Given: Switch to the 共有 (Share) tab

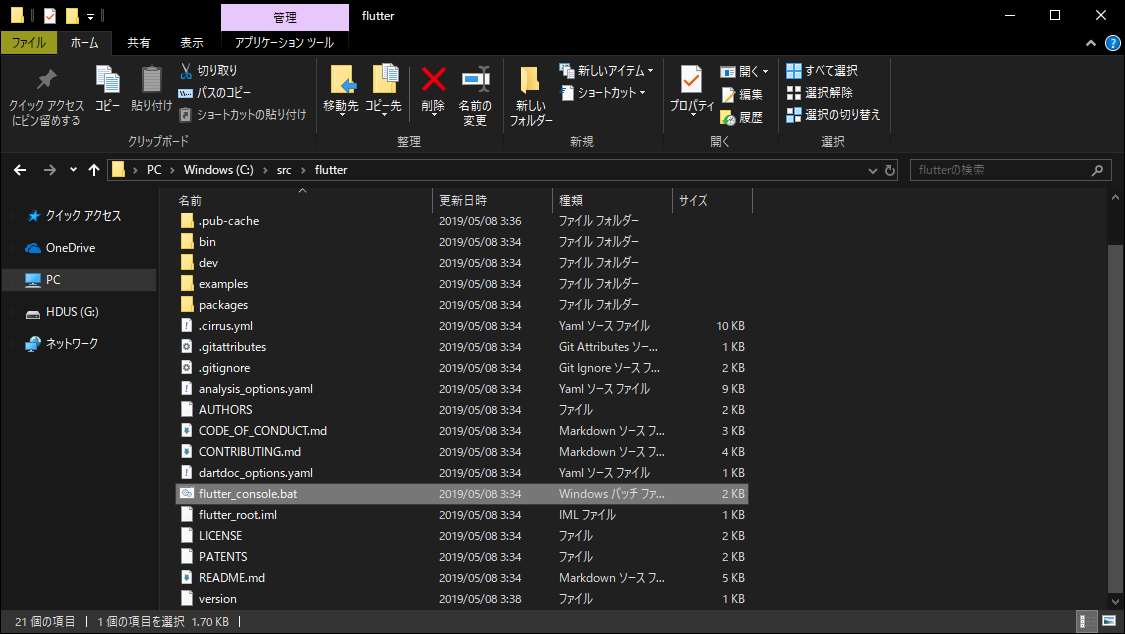Looking at the screenshot, I should tap(138, 42).
